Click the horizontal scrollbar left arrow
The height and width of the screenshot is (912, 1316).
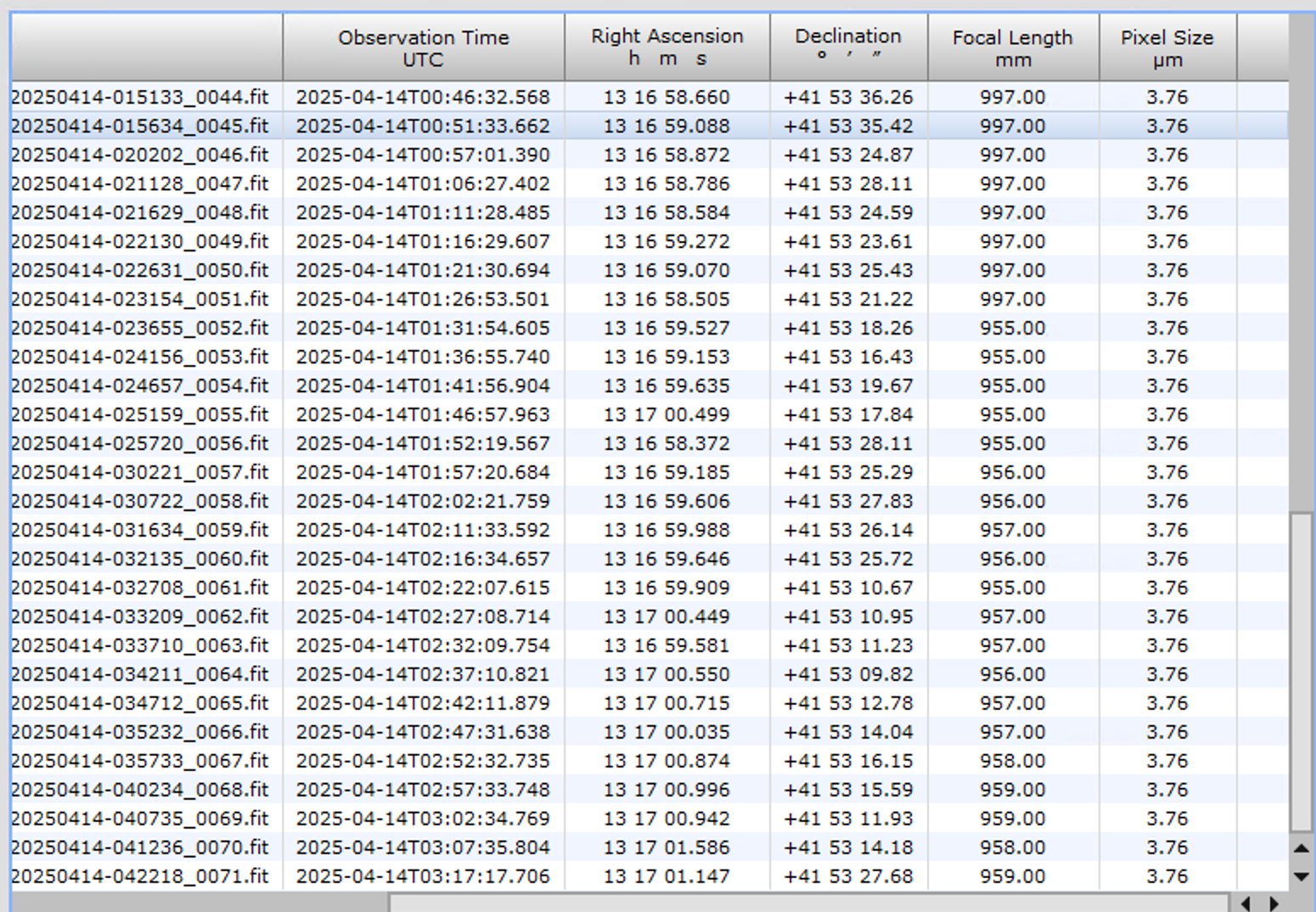[1246, 903]
